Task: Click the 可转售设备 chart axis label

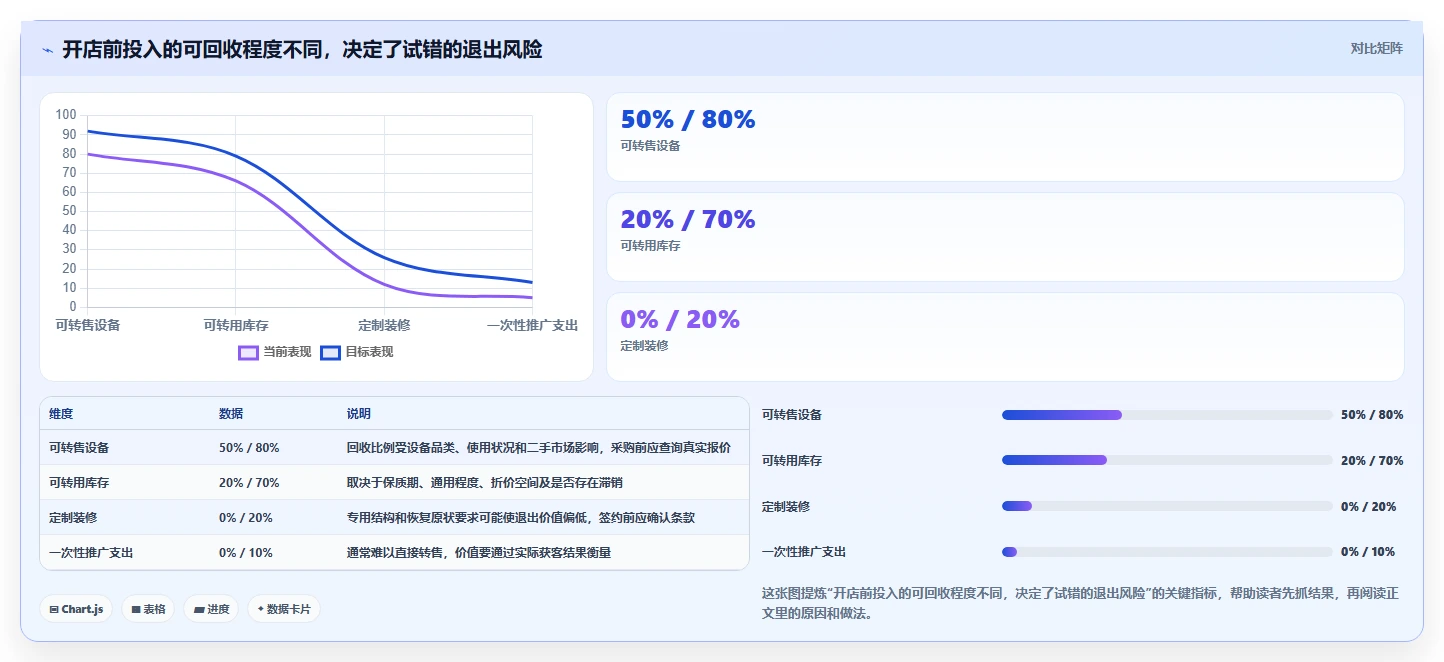Action: 88,325
